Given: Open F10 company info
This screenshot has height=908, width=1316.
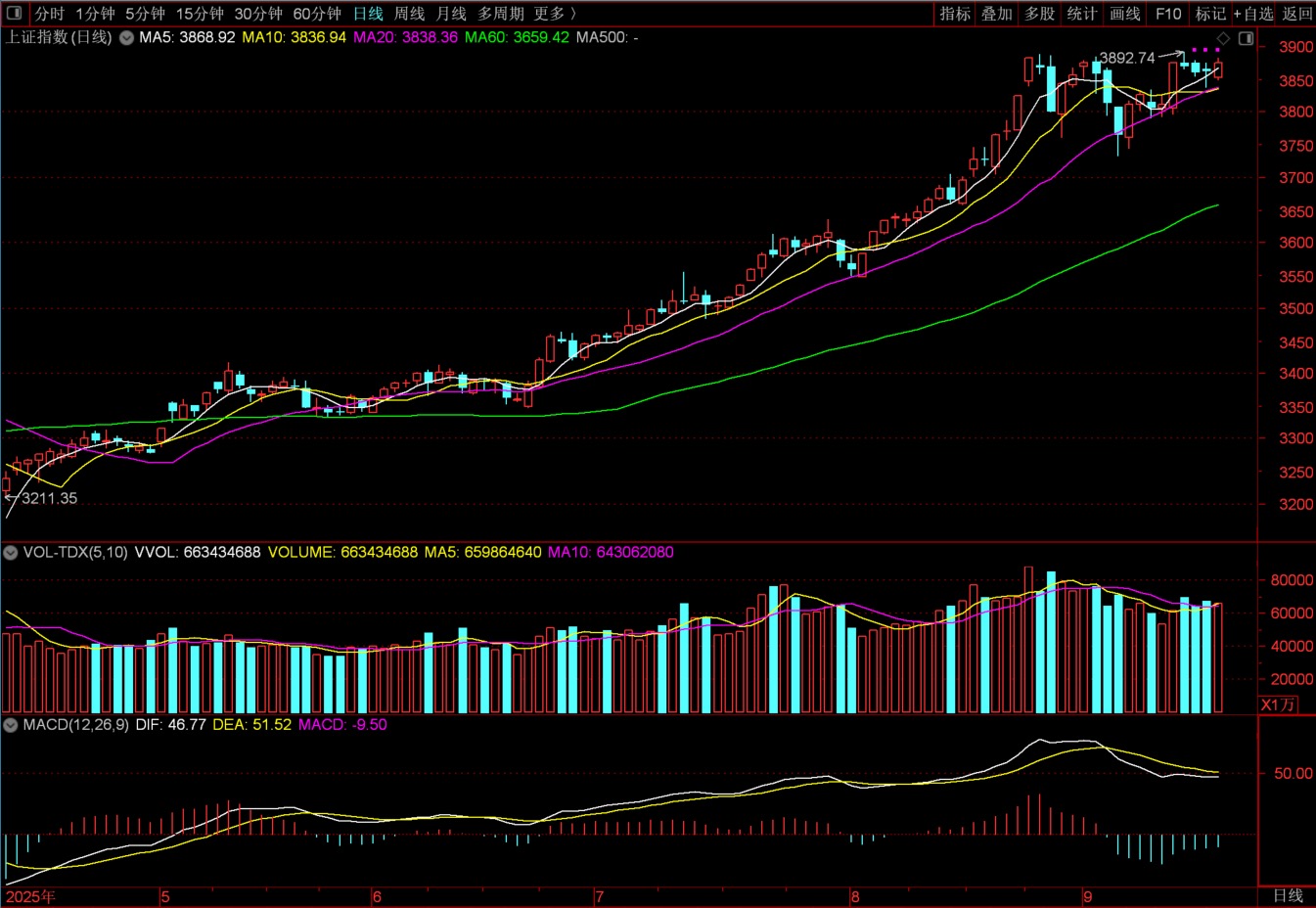Looking at the screenshot, I should pos(1168,14).
